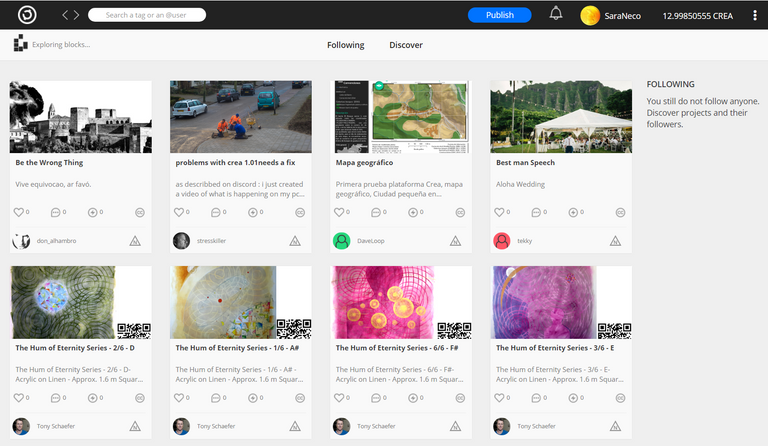This screenshot has height=446, width=768.
Task: Open stresskiller's profile name
Action: click(211, 241)
